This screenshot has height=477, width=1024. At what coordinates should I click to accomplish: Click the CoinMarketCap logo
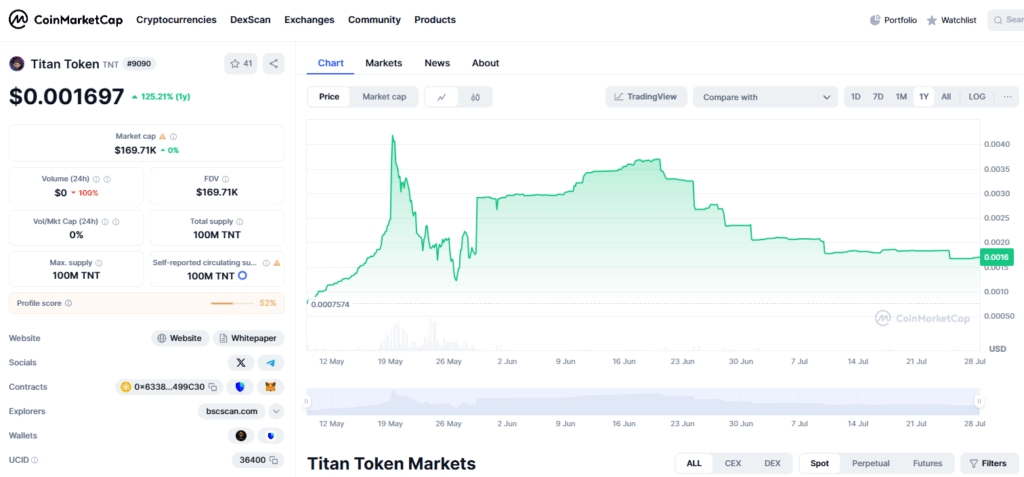click(x=65, y=20)
